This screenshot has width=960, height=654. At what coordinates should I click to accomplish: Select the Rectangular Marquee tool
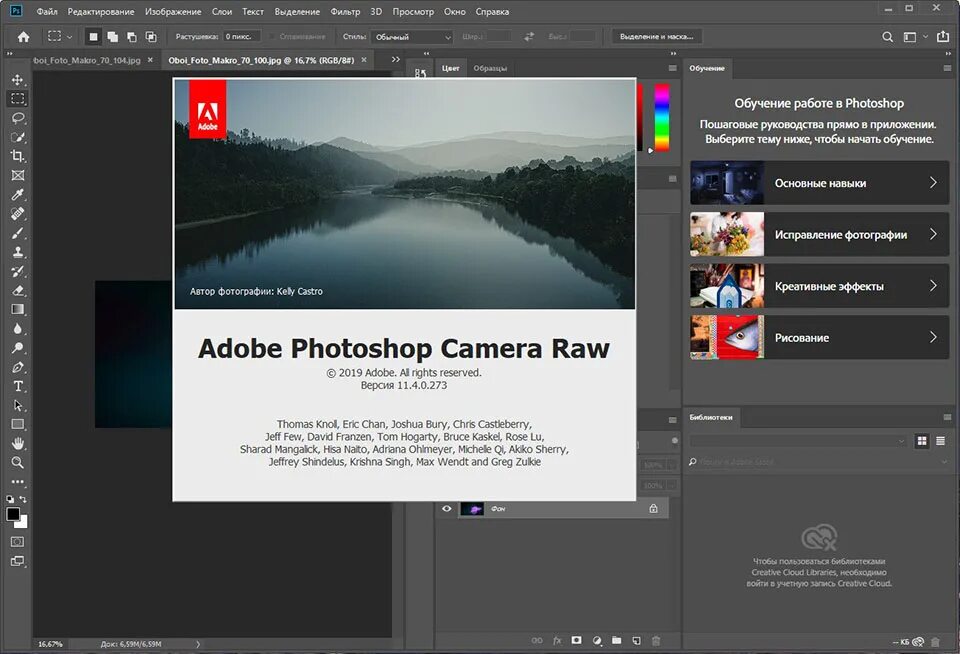pyautogui.click(x=18, y=99)
